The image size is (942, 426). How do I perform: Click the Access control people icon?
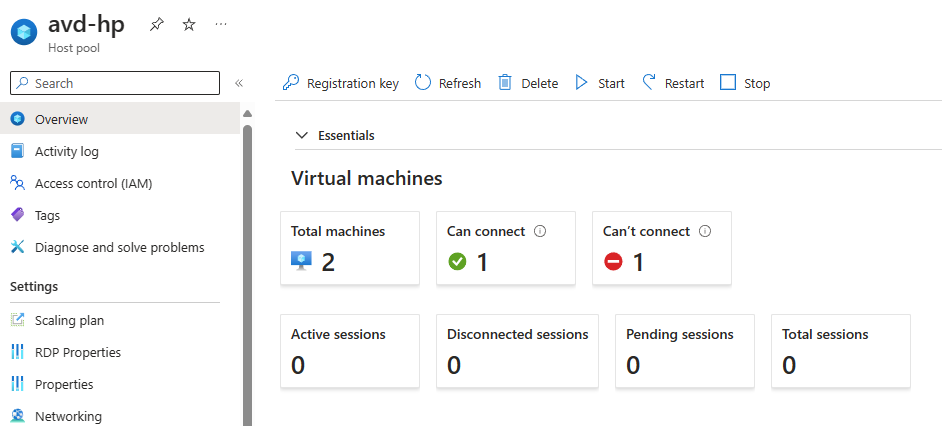point(18,183)
